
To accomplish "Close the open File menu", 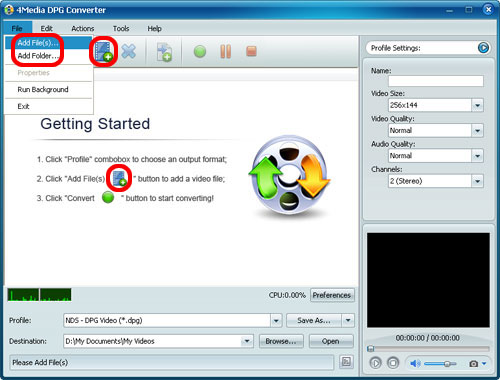I will (x=17, y=29).
